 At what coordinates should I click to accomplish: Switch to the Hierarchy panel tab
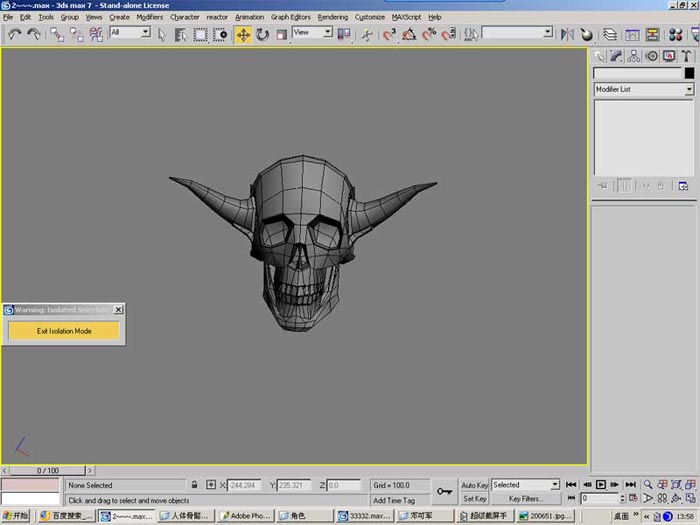click(x=634, y=56)
